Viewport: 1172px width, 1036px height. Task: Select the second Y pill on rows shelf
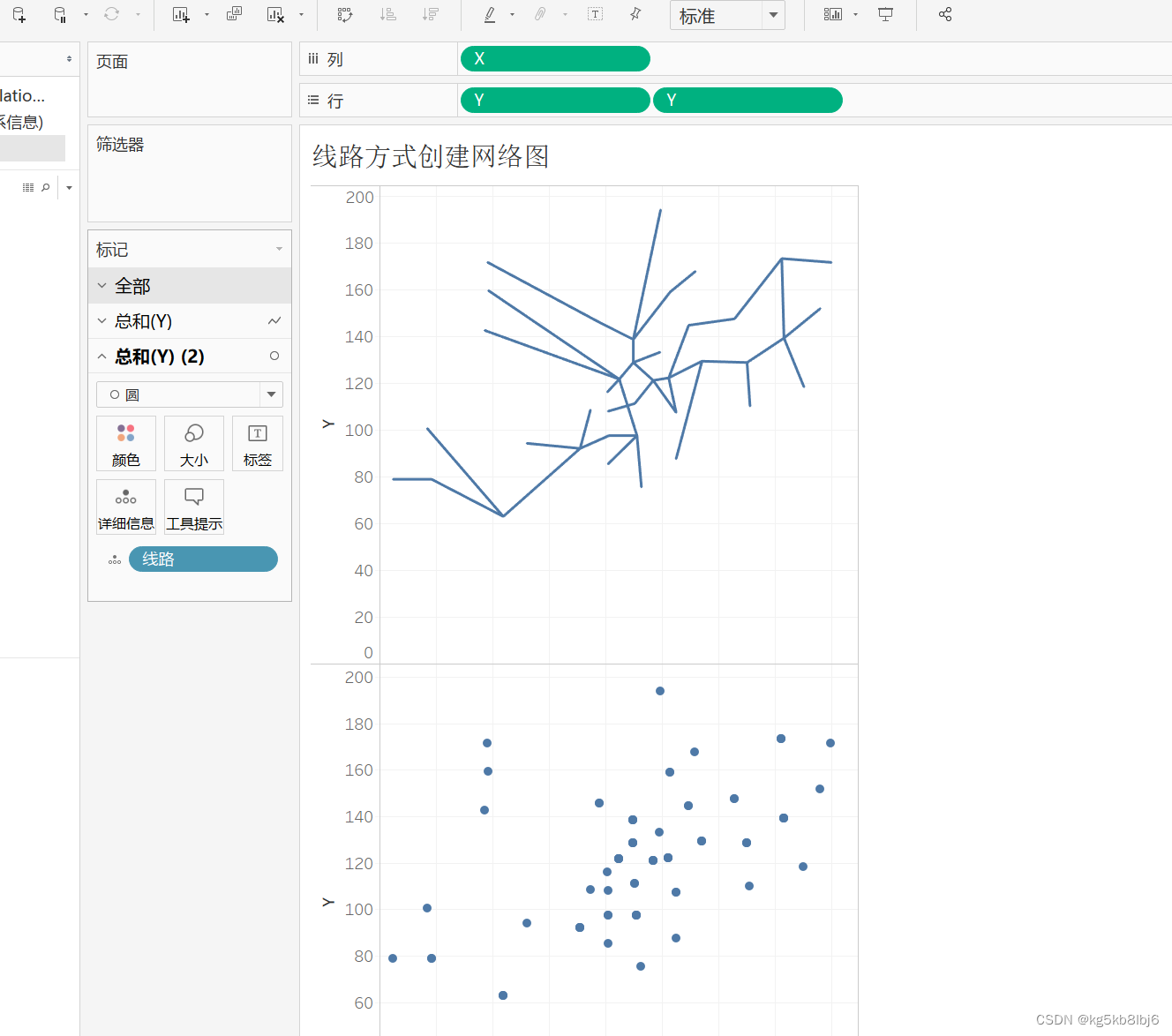[x=748, y=101]
